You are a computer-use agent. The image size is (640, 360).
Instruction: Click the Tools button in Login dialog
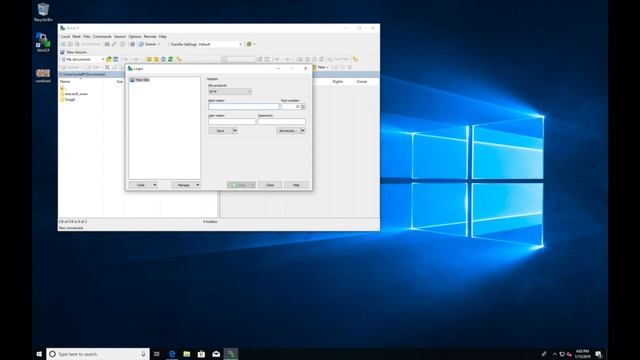point(140,185)
